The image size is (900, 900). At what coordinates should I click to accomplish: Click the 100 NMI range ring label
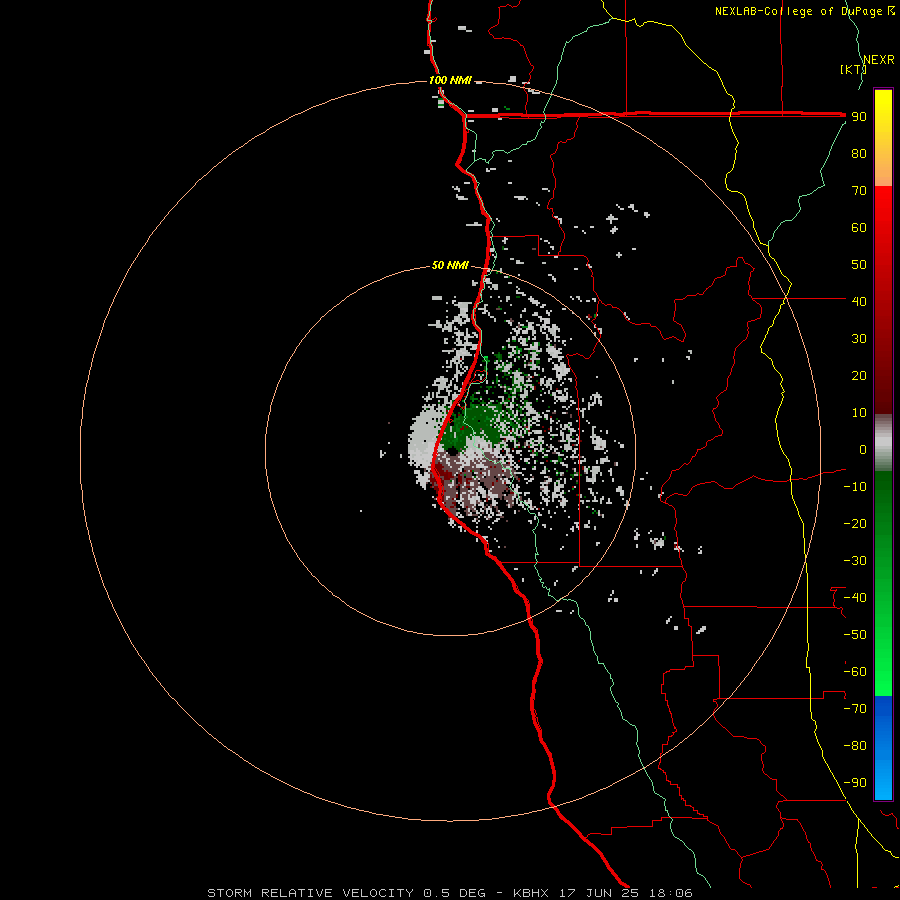[450, 80]
